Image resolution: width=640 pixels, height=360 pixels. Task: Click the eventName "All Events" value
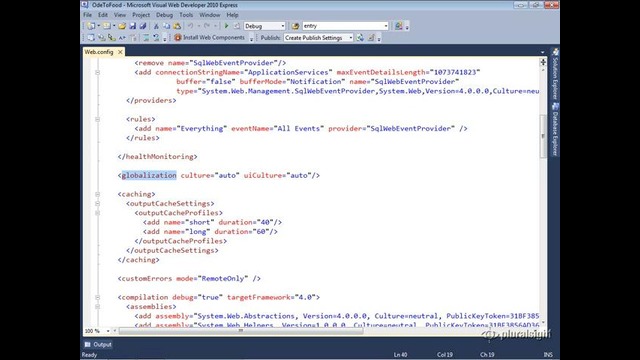[x=299, y=129]
